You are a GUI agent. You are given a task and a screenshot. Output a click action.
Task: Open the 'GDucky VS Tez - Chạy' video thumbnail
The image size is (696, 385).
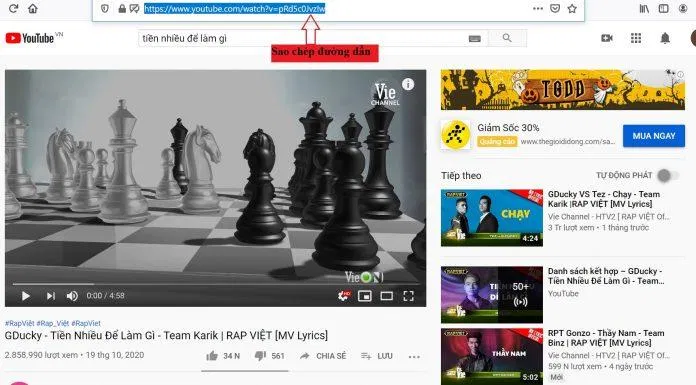(492, 218)
